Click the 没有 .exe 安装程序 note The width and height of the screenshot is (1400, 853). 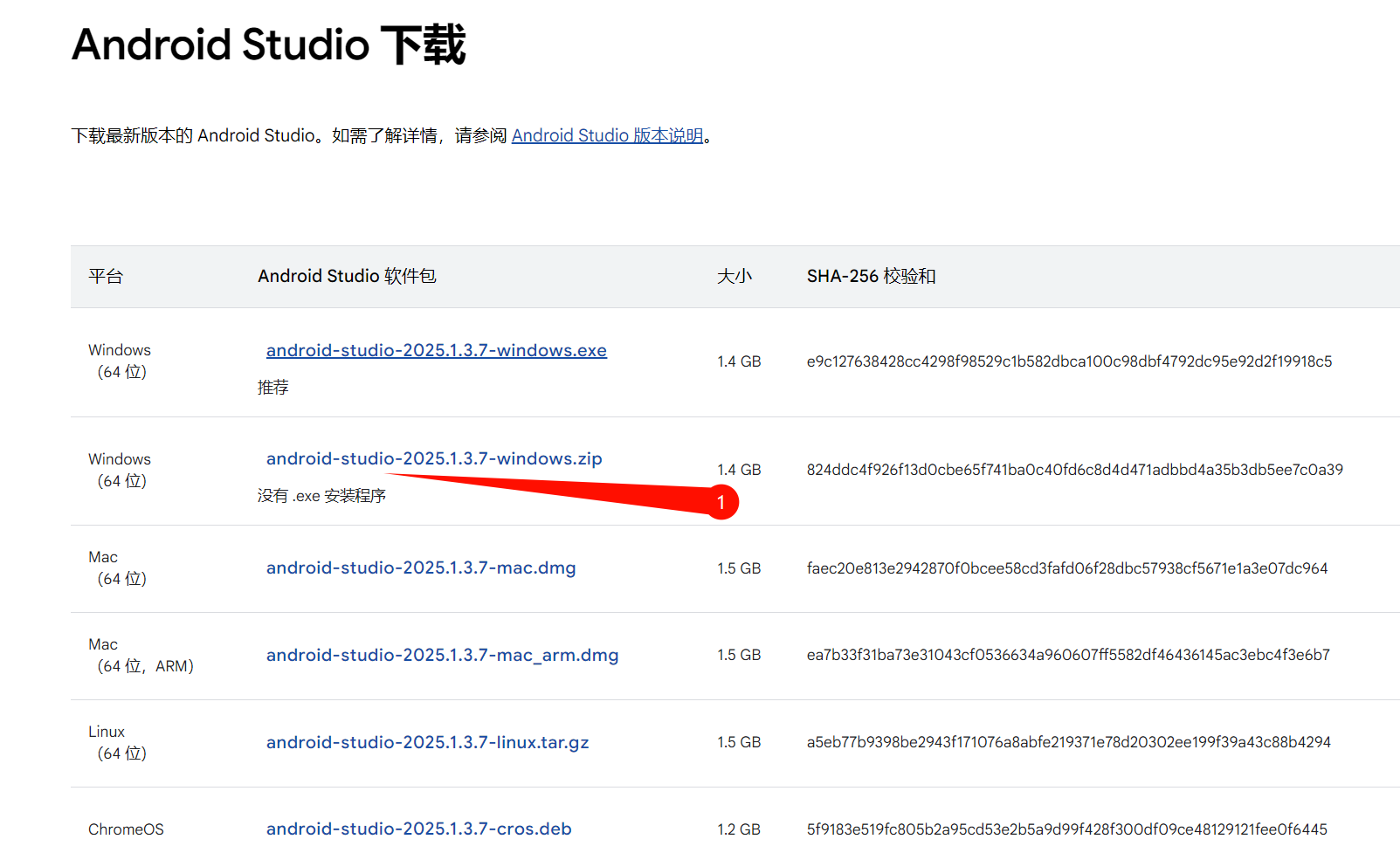321,496
